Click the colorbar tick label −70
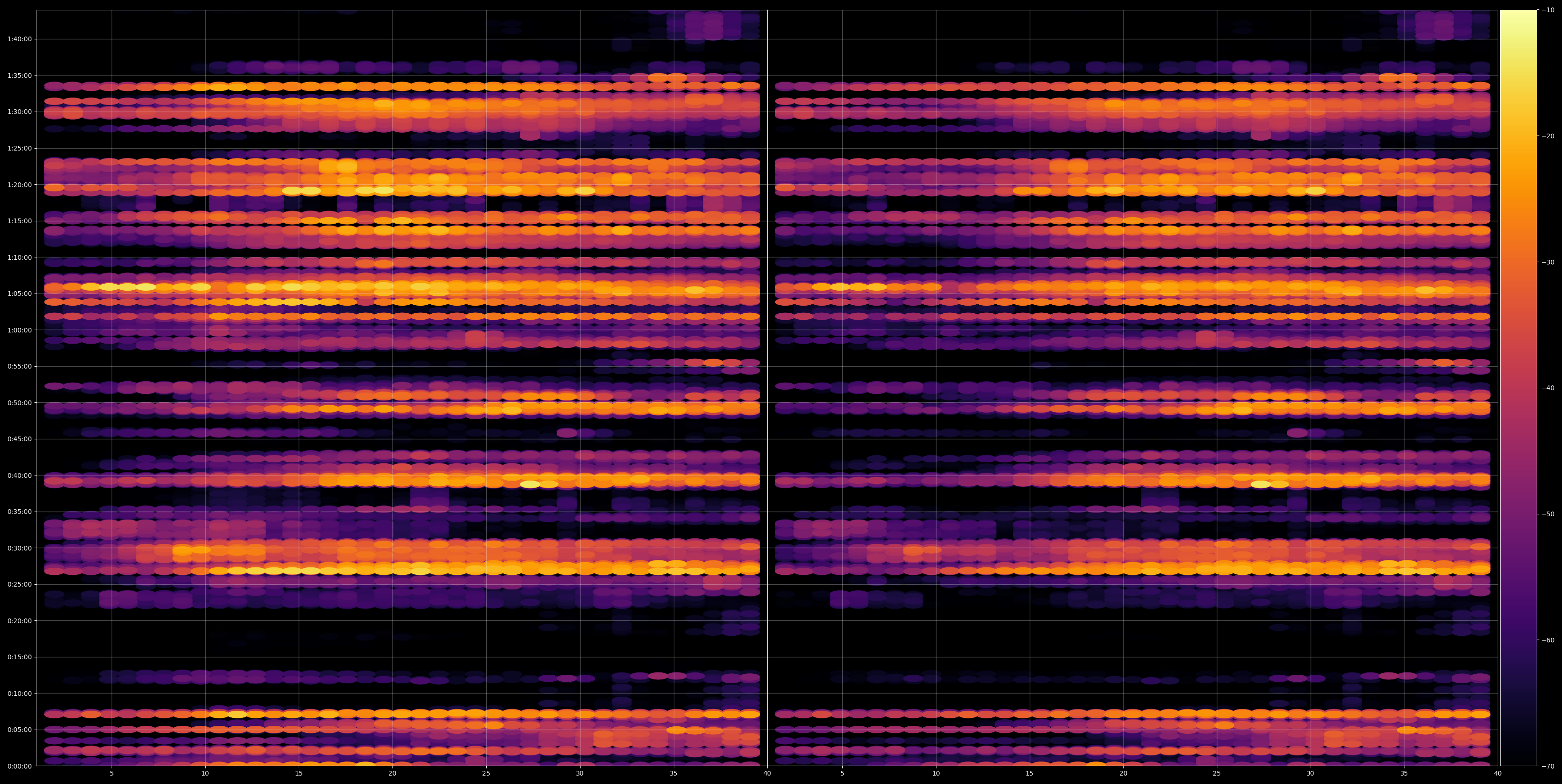Image resolution: width=1562 pixels, height=784 pixels. click(1548, 766)
